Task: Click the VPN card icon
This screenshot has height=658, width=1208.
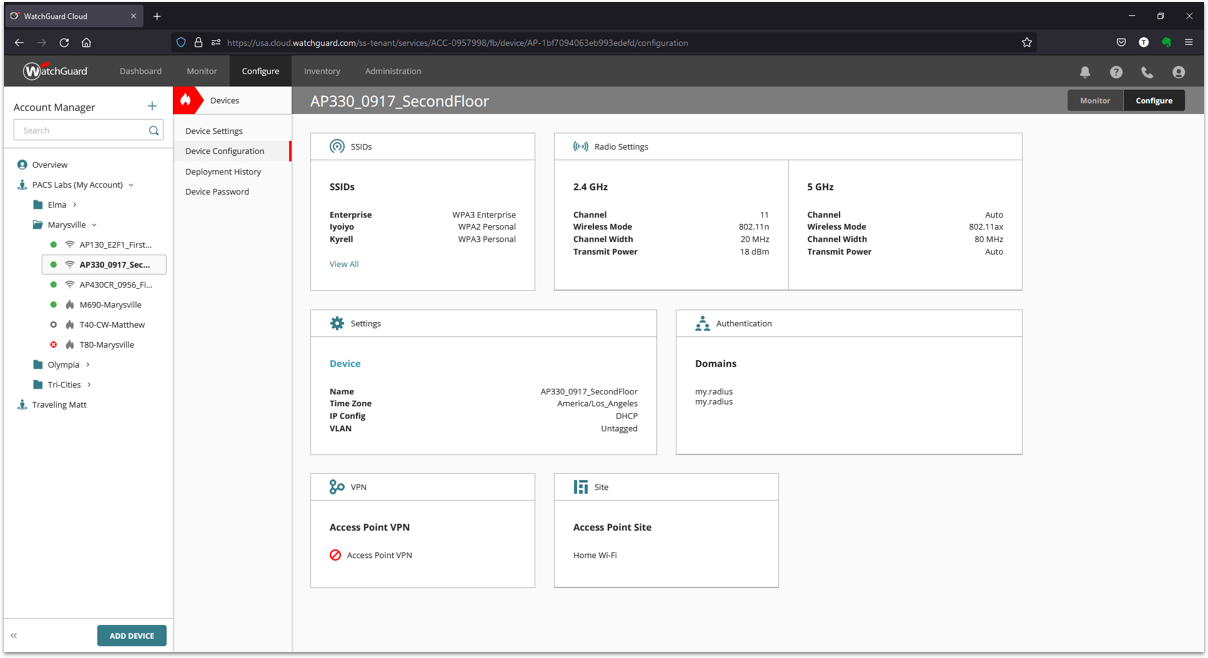Action: click(337, 487)
